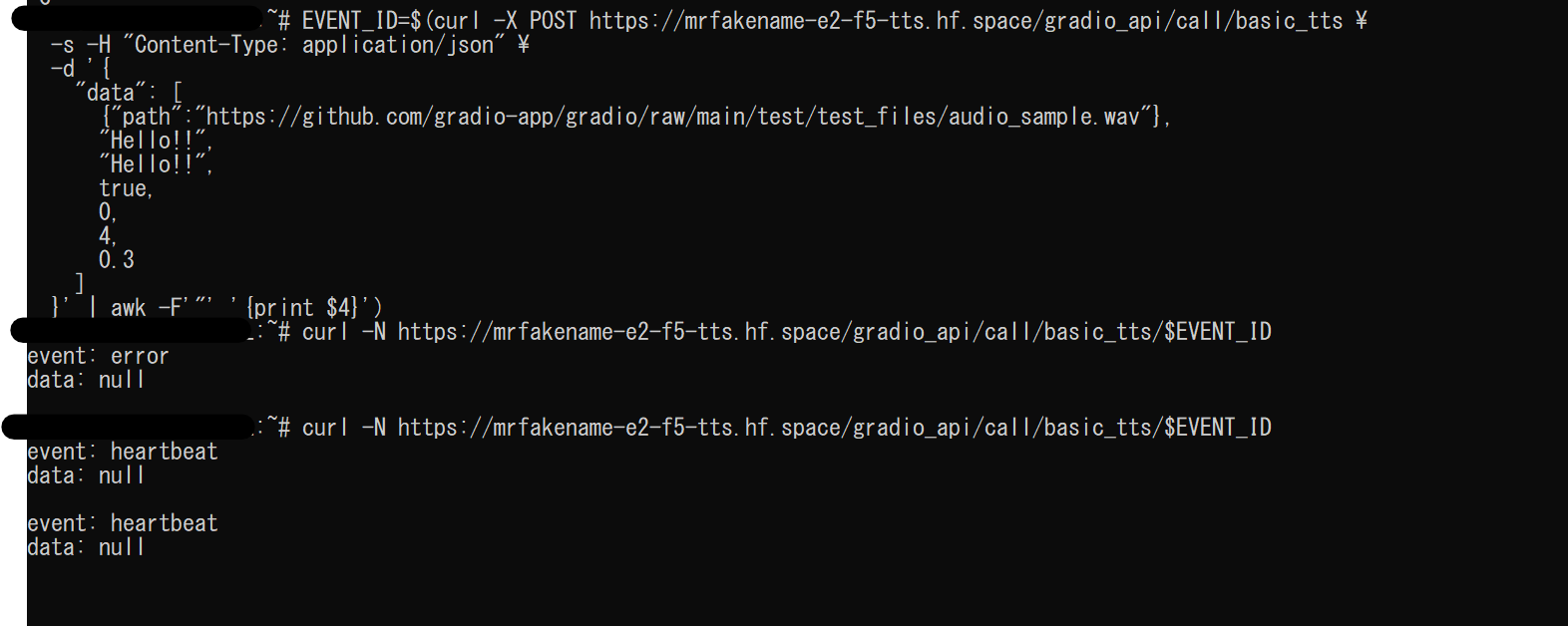Click the value 4 in data array
The height and width of the screenshot is (626, 1568).
click(106, 236)
